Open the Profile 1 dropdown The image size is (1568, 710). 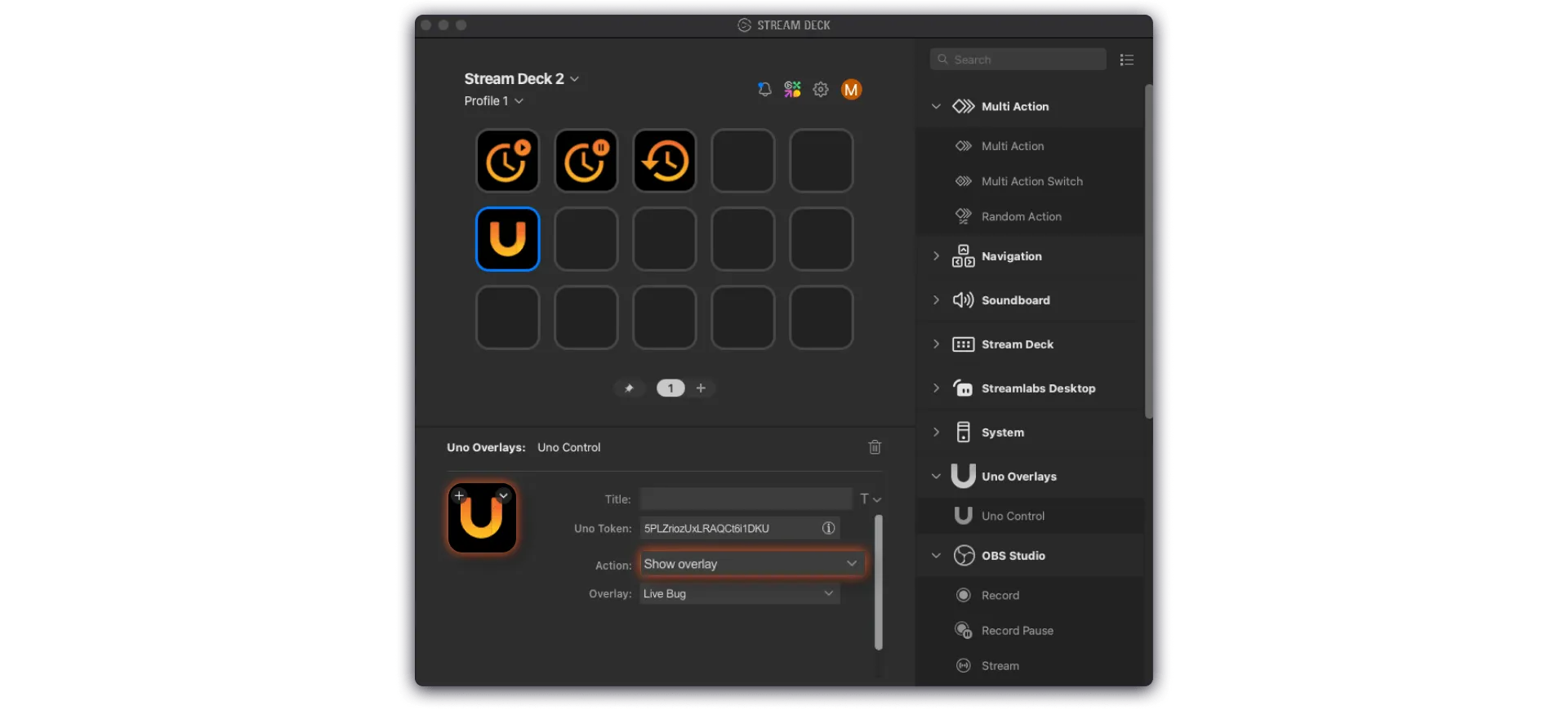coord(493,101)
